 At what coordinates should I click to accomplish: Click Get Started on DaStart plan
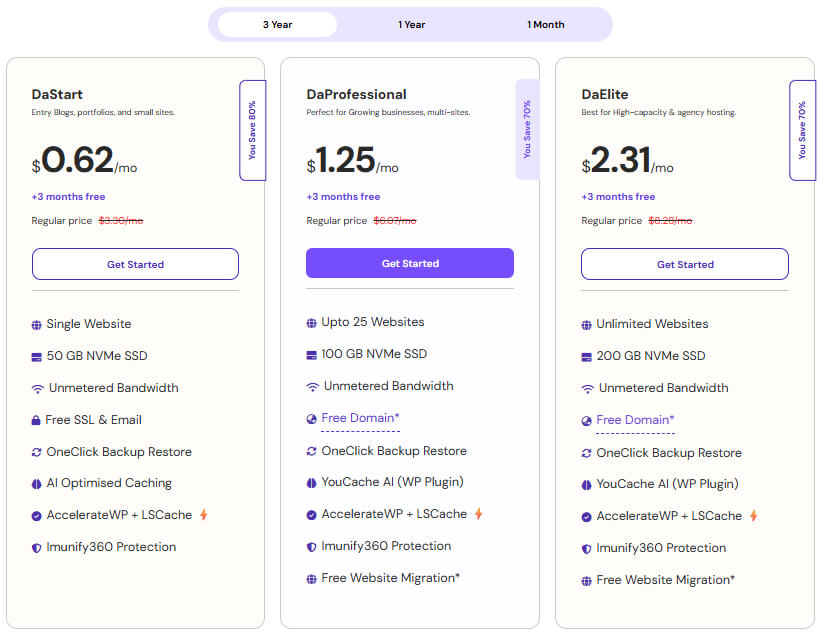135,264
